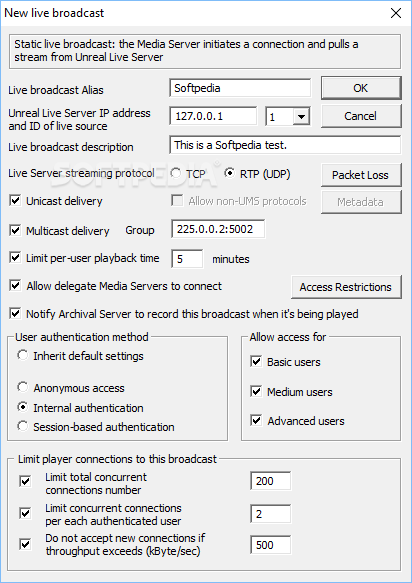Select RTP (UDP) streaming protocol

257,174
